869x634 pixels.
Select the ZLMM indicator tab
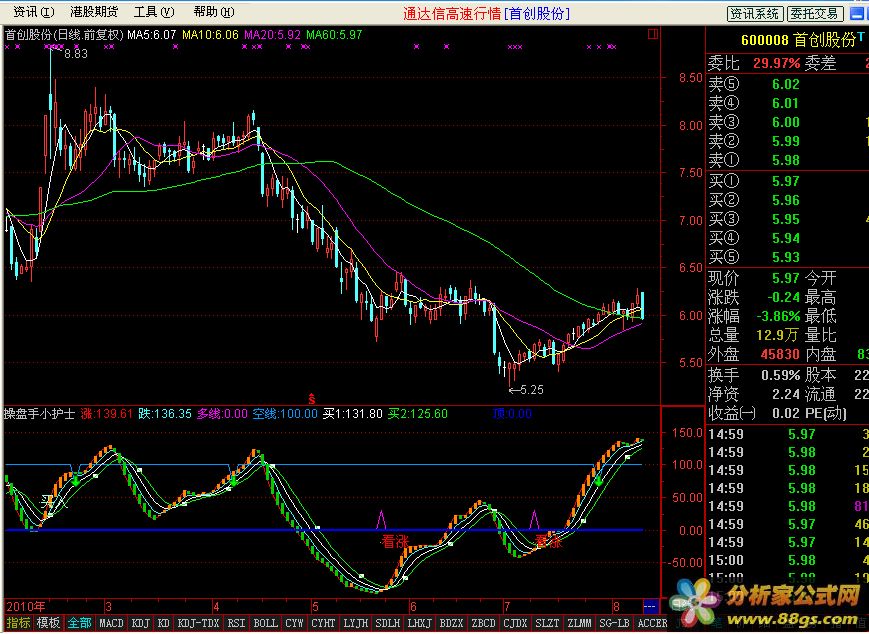click(579, 623)
